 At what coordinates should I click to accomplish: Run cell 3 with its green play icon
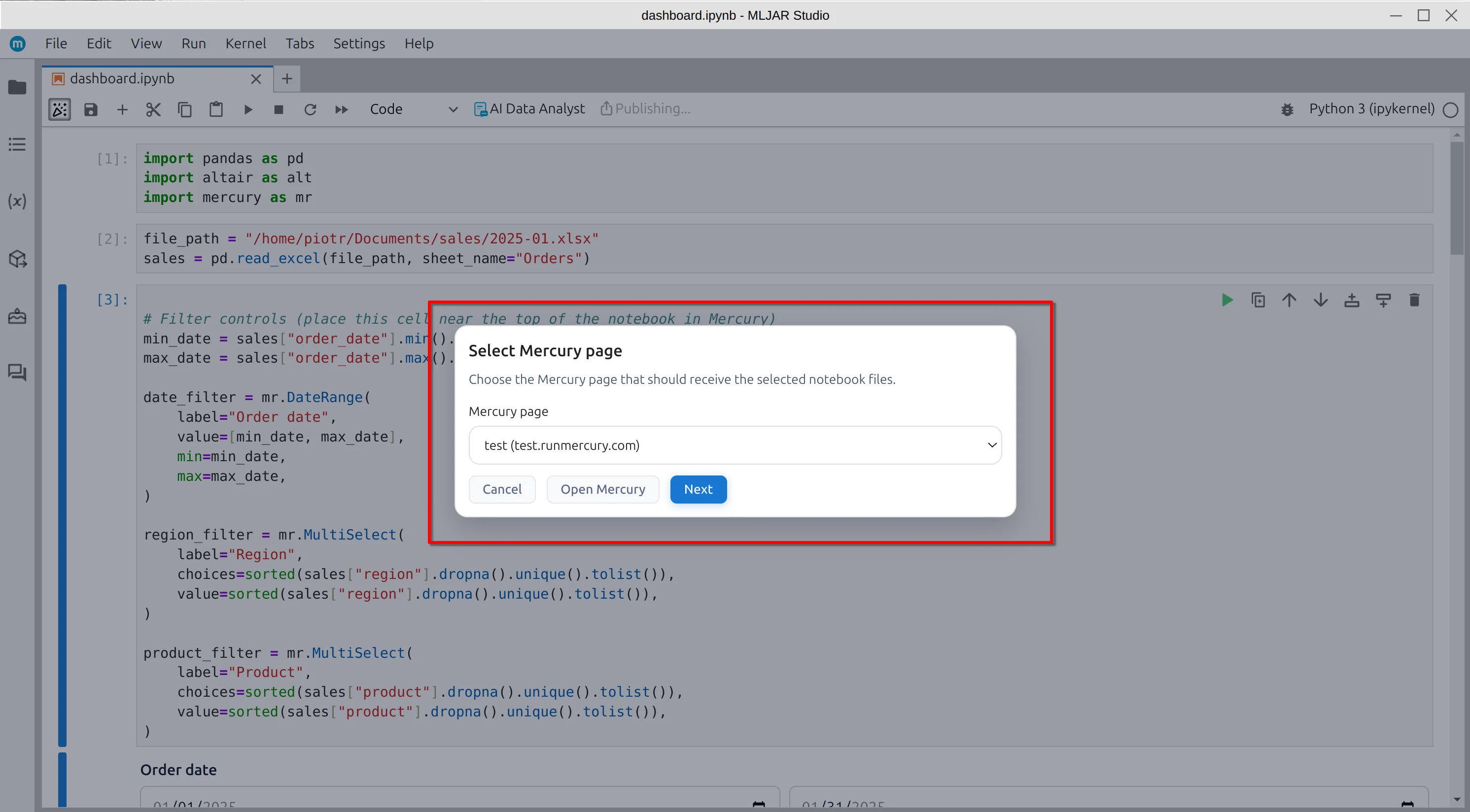pos(1227,300)
